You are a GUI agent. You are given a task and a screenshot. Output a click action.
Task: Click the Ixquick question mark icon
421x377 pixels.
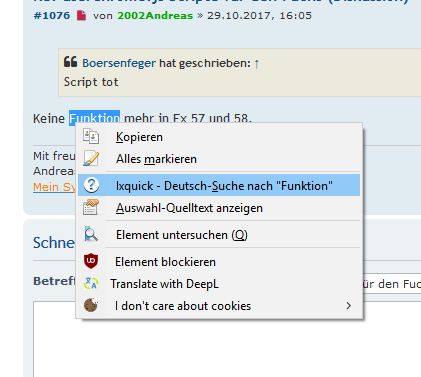[91, 185]
